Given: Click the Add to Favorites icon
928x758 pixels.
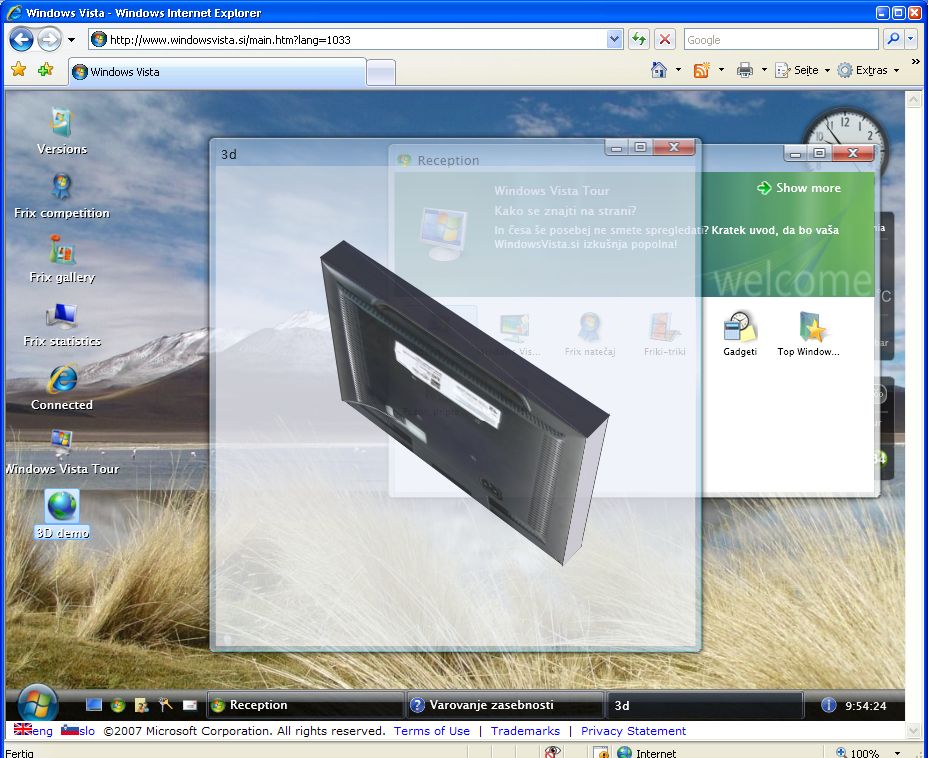Looking at the screenshot, I should (x=45, y=70).
